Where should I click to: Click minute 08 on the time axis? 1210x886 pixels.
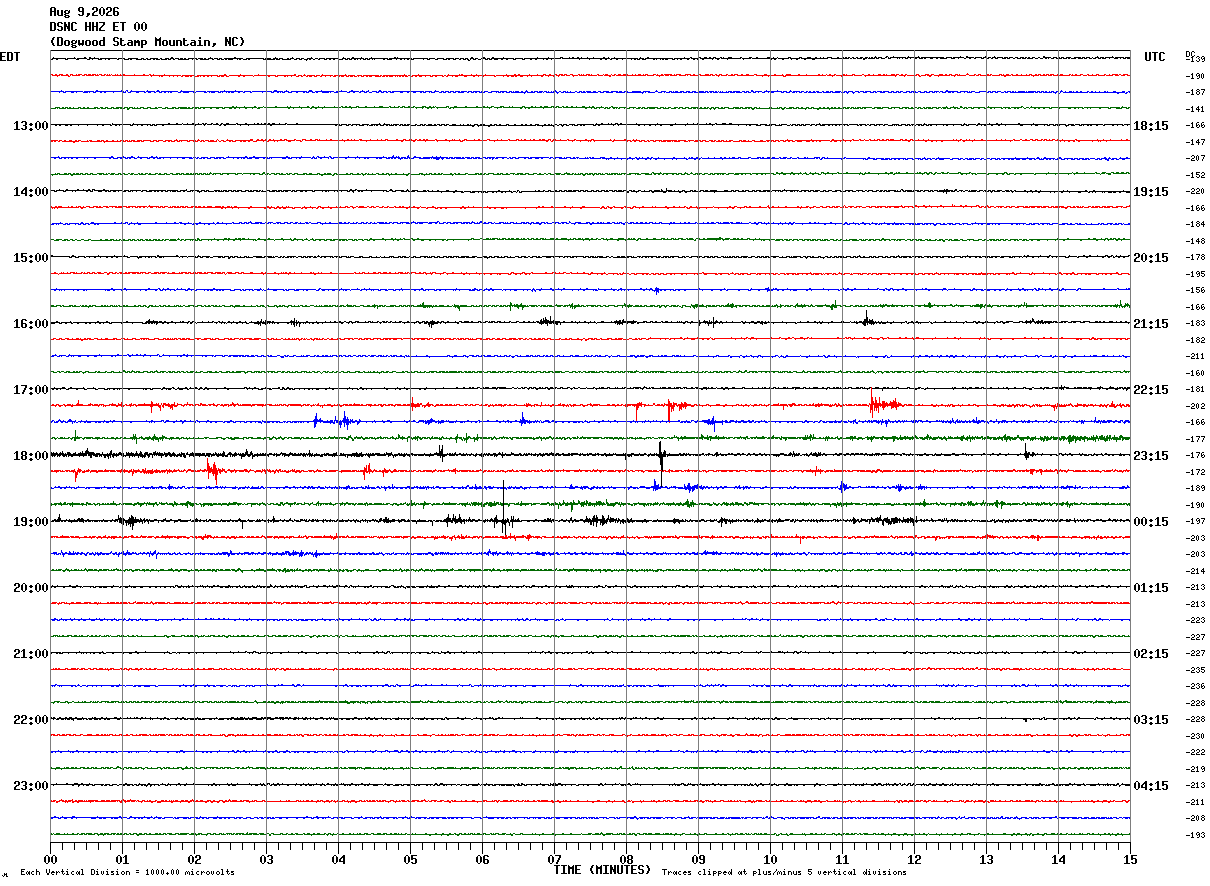(626, 859)
